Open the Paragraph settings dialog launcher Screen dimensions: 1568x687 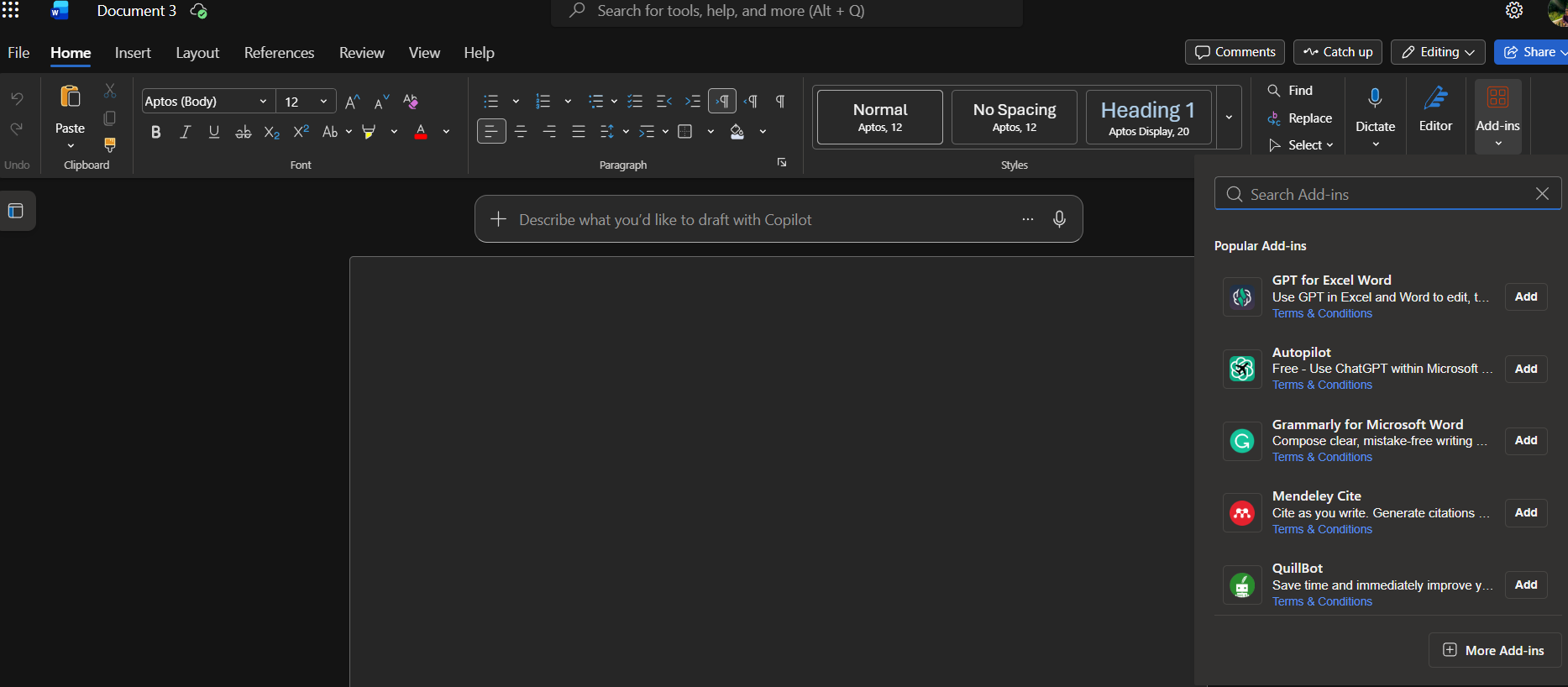pyautogui.click(x=782, y=163)
